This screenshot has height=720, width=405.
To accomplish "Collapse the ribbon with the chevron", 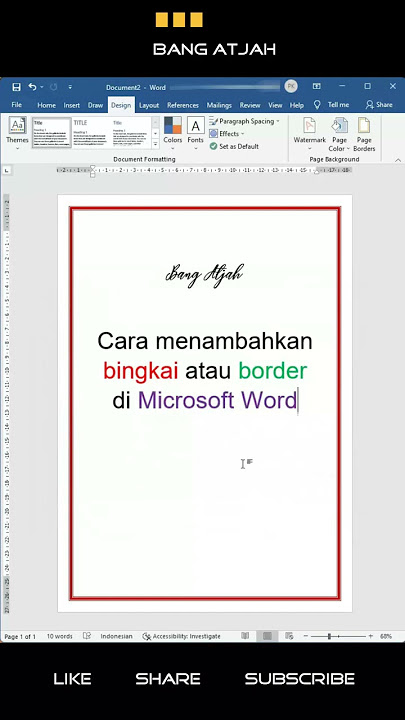I will pos(398,160).
